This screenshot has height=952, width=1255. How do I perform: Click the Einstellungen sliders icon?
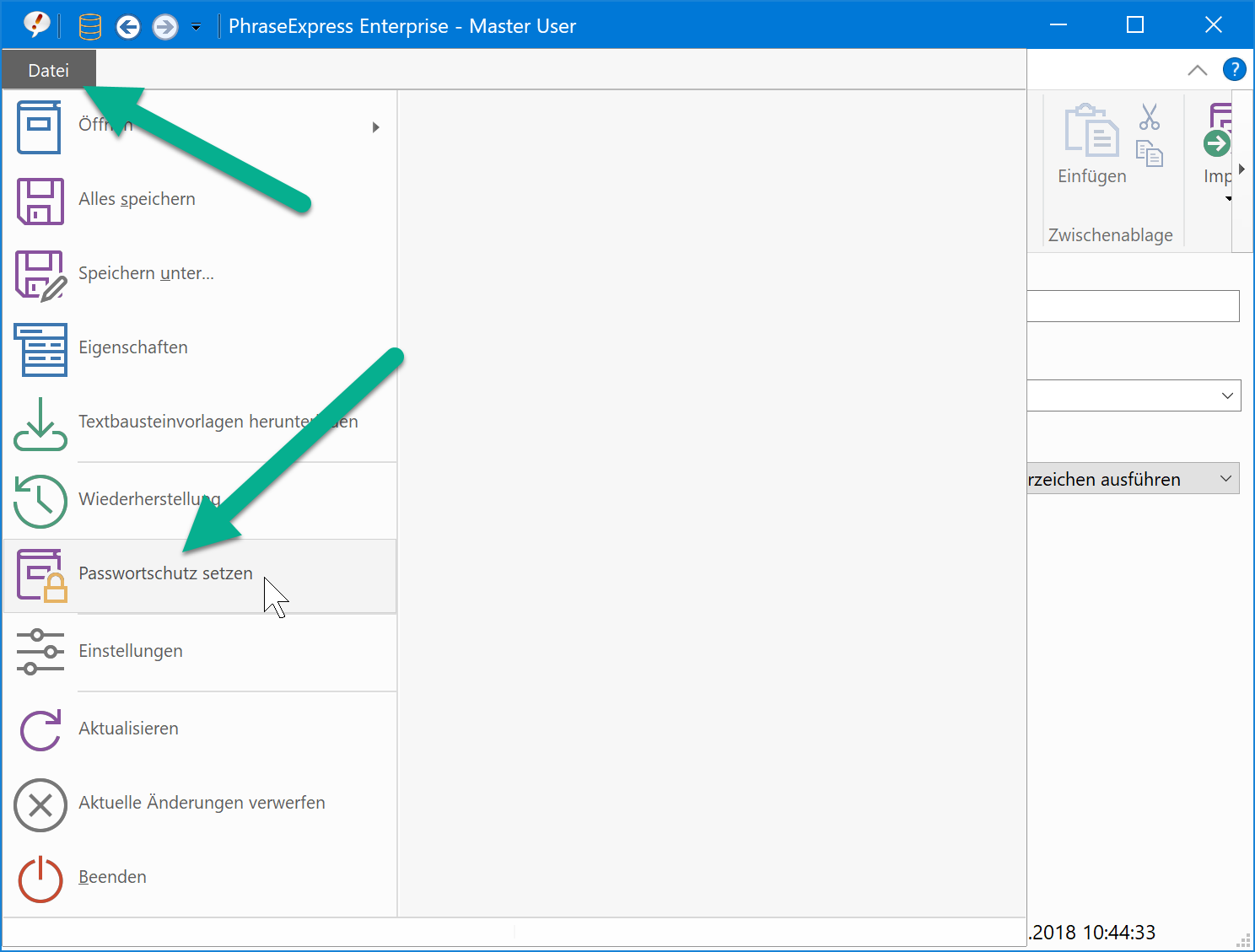(x=40, y=652)
